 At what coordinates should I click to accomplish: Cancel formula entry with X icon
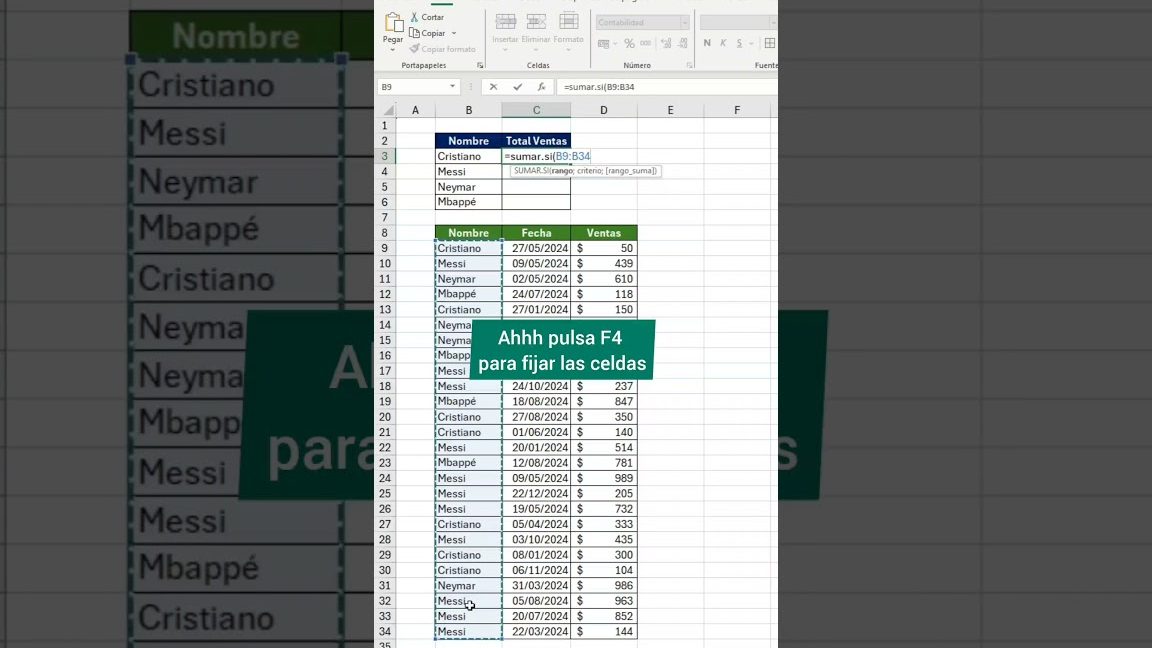pyautogui.click(x=493, y=87)
